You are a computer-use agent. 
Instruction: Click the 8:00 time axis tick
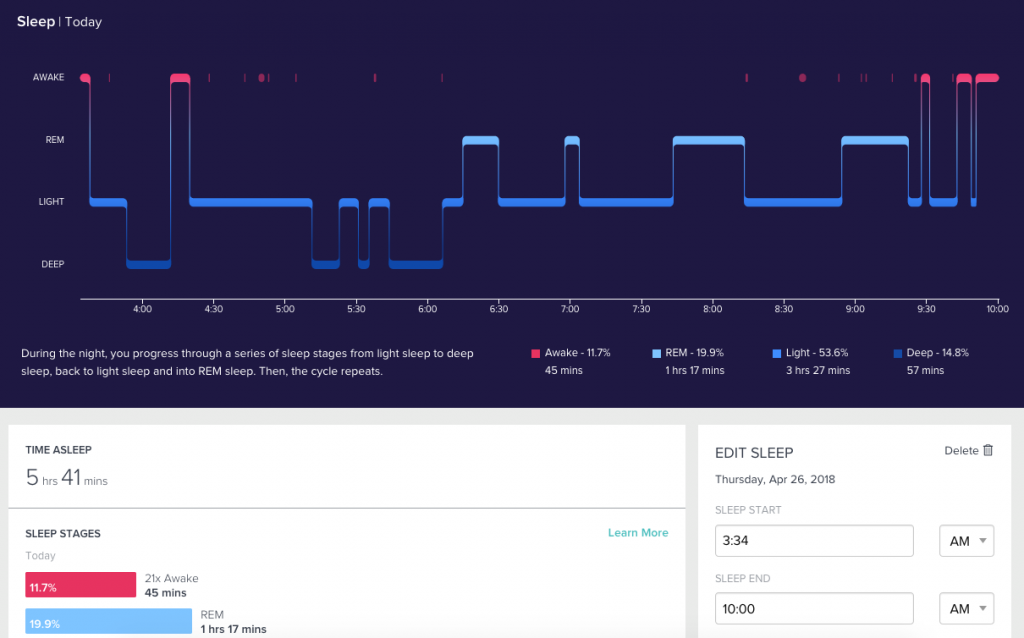pos(712,309)
